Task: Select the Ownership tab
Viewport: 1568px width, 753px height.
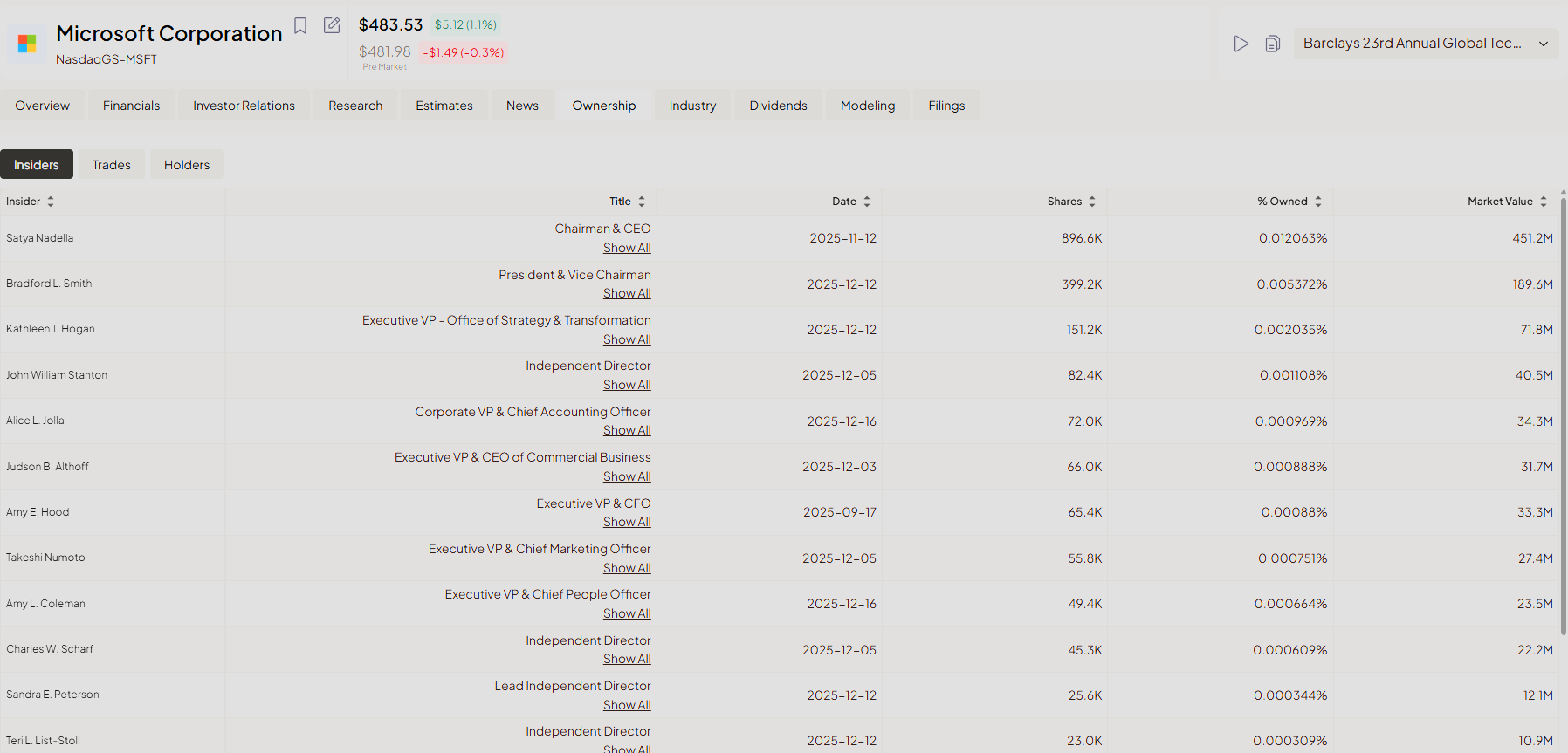Action: (x=604, y=106)
